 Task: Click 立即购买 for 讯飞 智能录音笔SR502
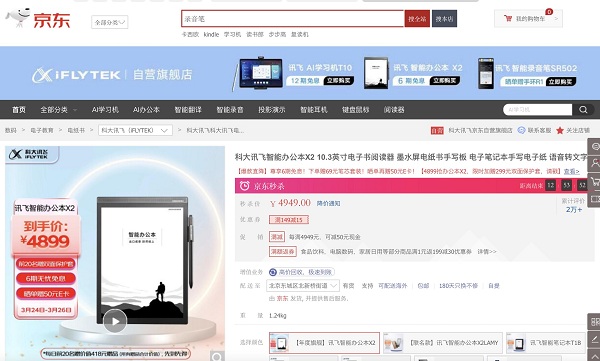click(561, 82)
